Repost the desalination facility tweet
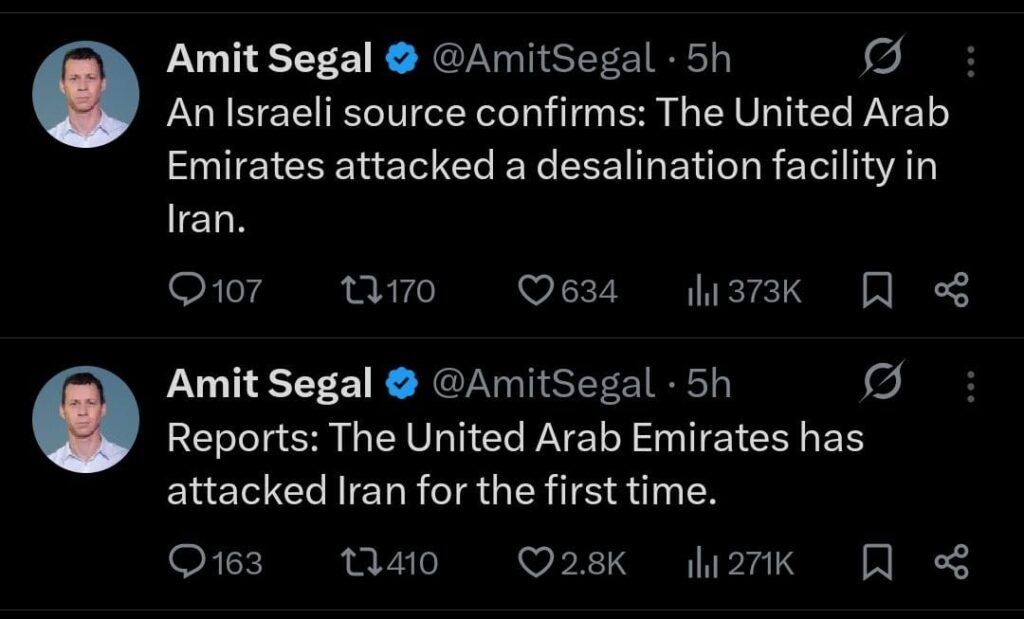The image size is (1024, 619). click(x=355, y=291)
